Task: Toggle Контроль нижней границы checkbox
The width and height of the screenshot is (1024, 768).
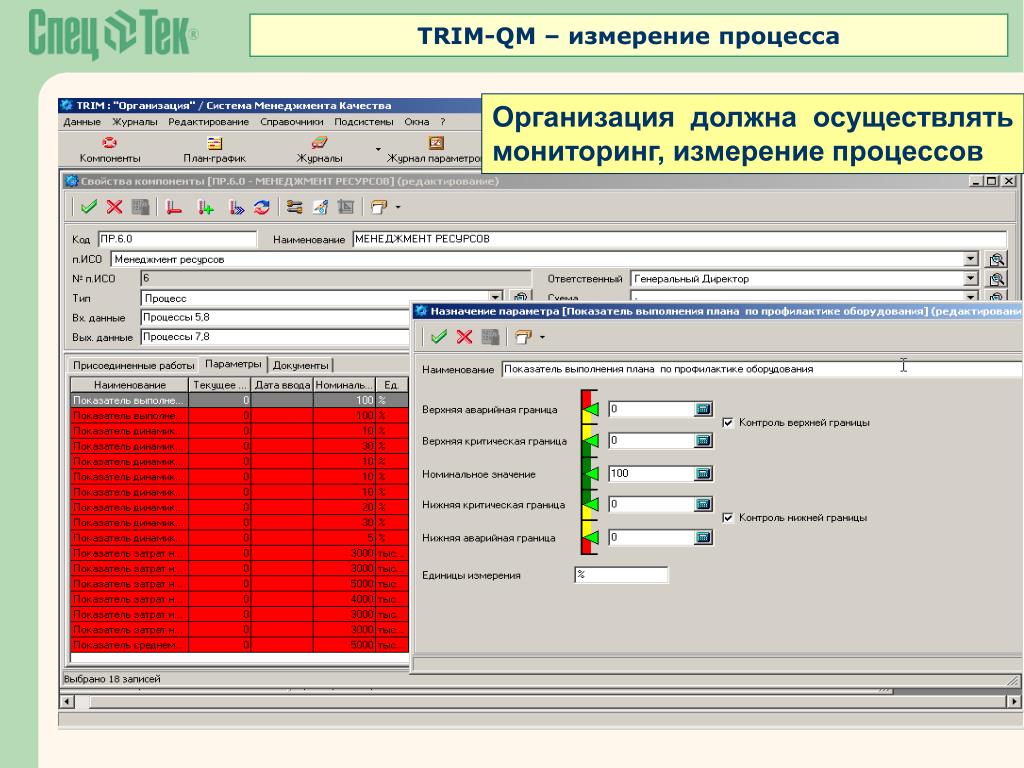Action: pos(728,518)
